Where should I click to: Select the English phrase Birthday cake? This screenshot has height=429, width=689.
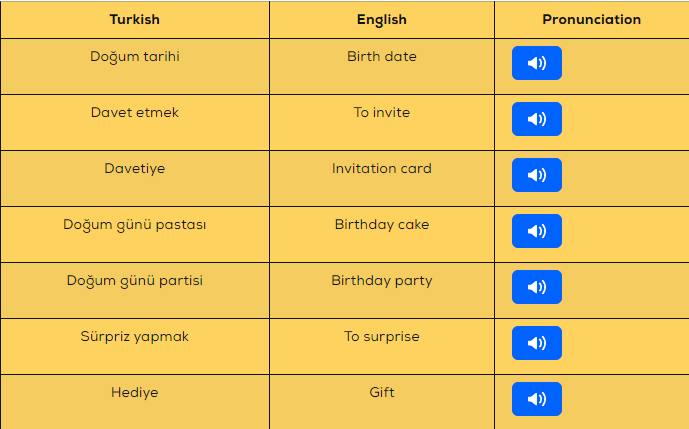(x=381, y=225)
